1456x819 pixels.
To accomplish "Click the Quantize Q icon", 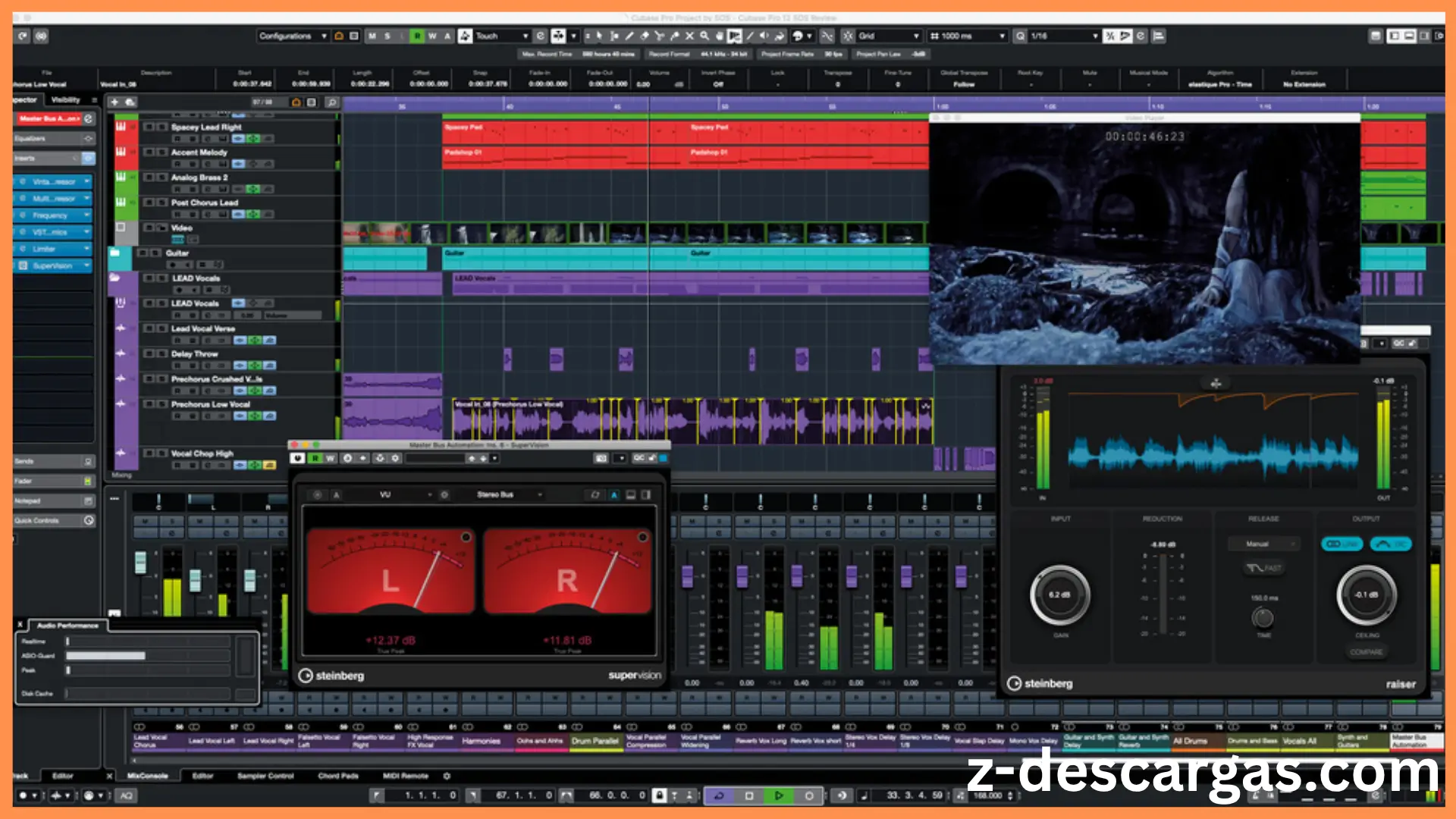I will point(1021,36).
